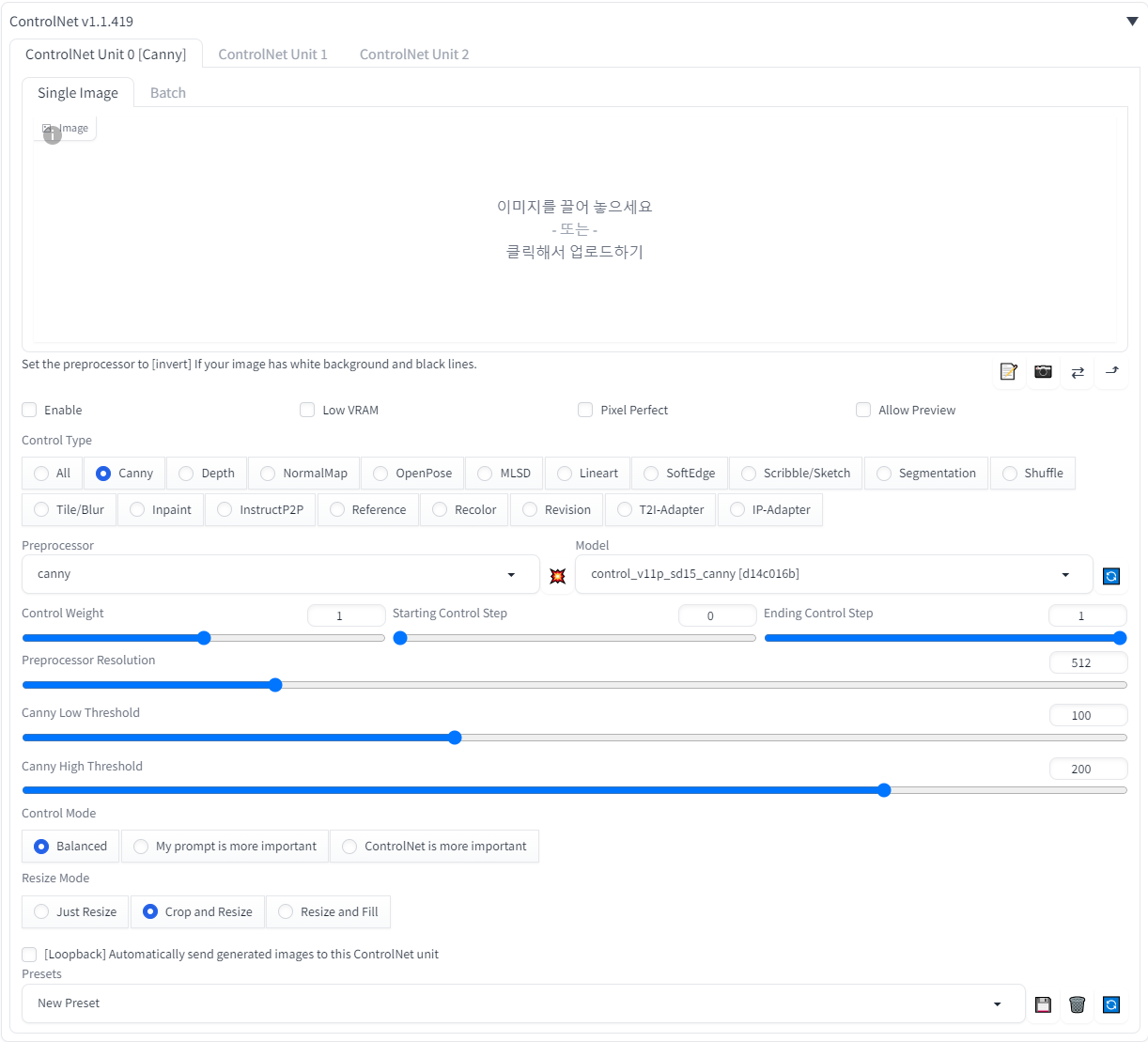Toggle the Loopback auto-send checkbox

pos(29,954)
